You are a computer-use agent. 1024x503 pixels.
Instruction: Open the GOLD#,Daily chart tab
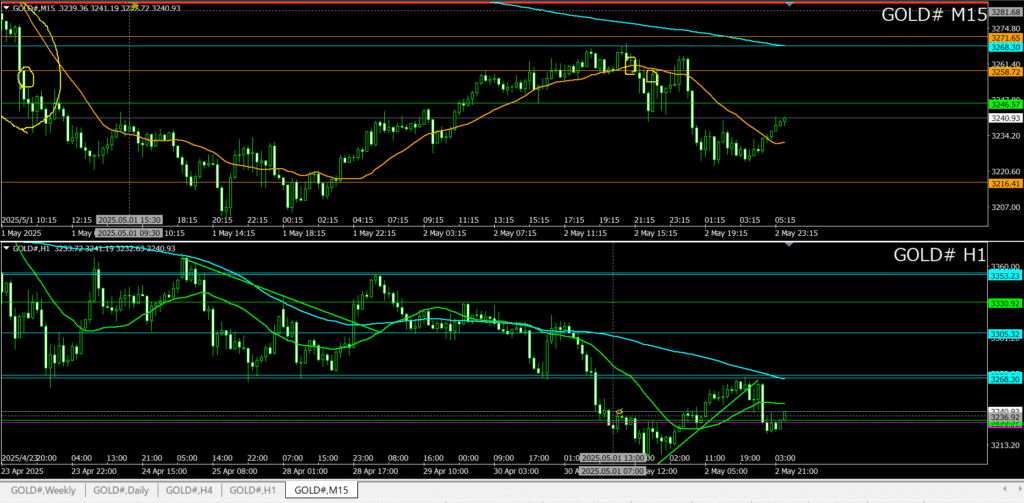pos(121,490)
